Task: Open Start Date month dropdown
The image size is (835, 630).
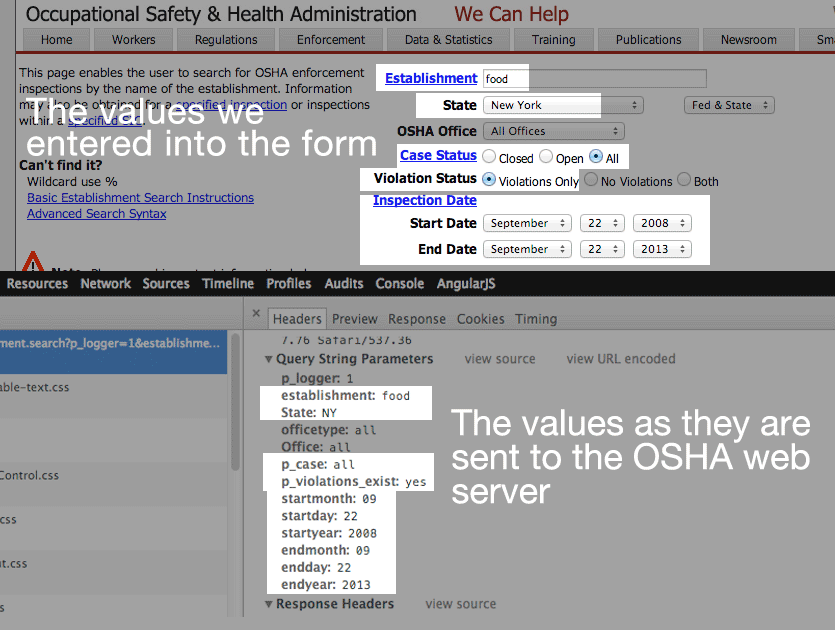Action: coord(527,223)
